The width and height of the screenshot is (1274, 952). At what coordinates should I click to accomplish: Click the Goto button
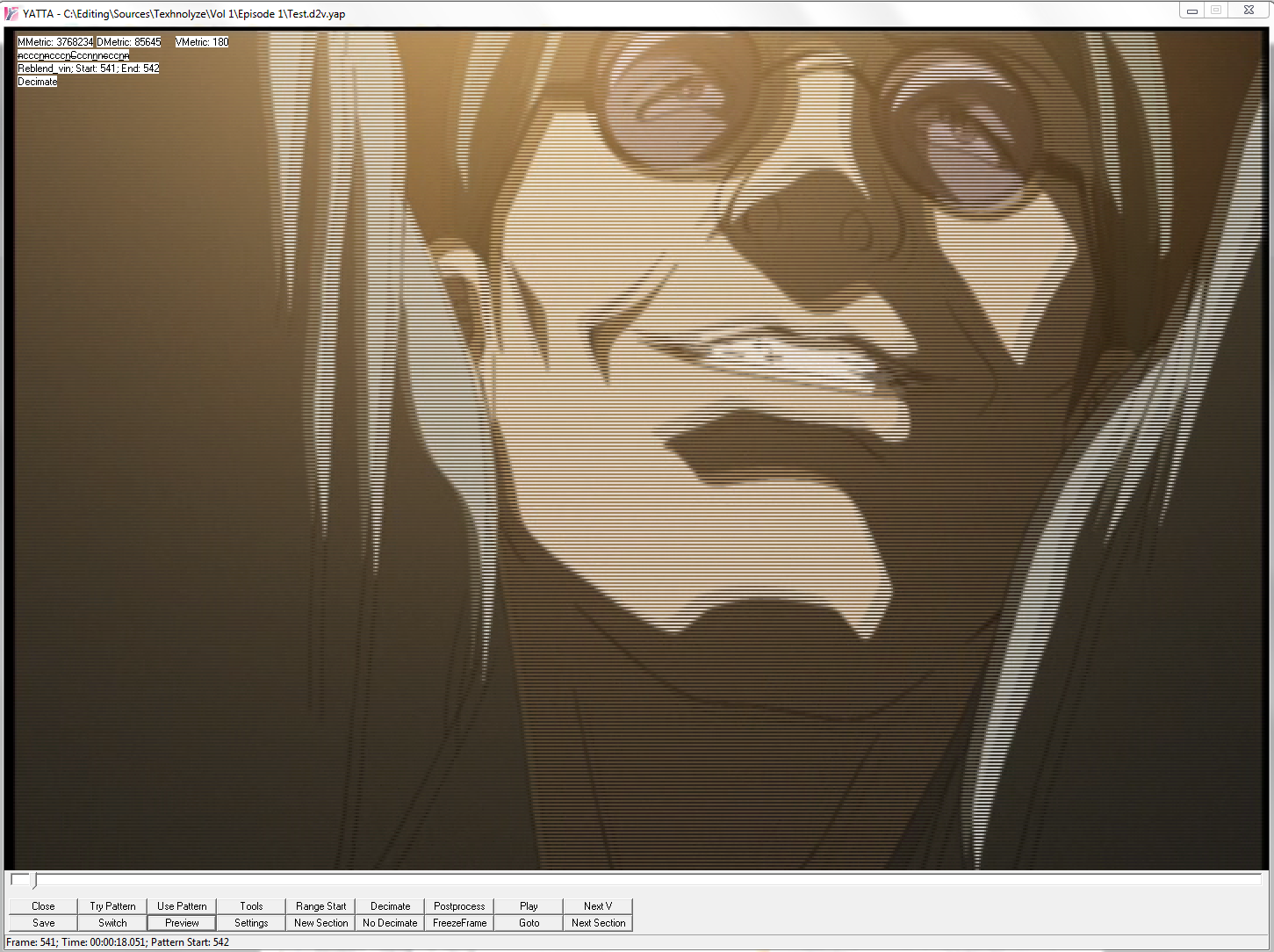click(529, 922)
